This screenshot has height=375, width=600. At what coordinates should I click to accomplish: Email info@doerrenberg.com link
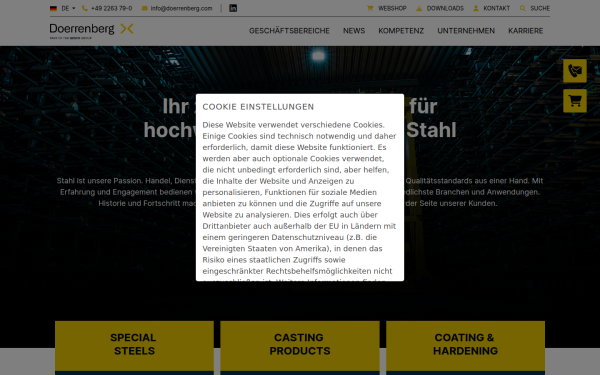(x=181, y=8)
